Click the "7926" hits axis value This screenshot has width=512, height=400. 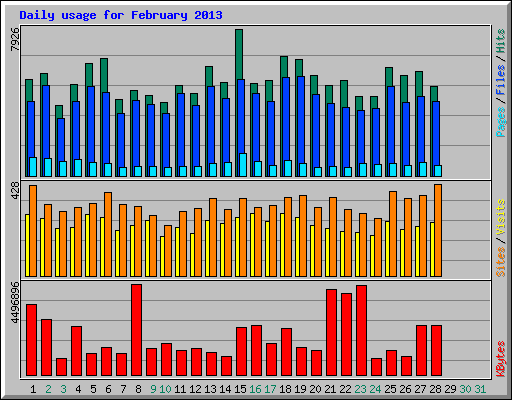(15, 40)
